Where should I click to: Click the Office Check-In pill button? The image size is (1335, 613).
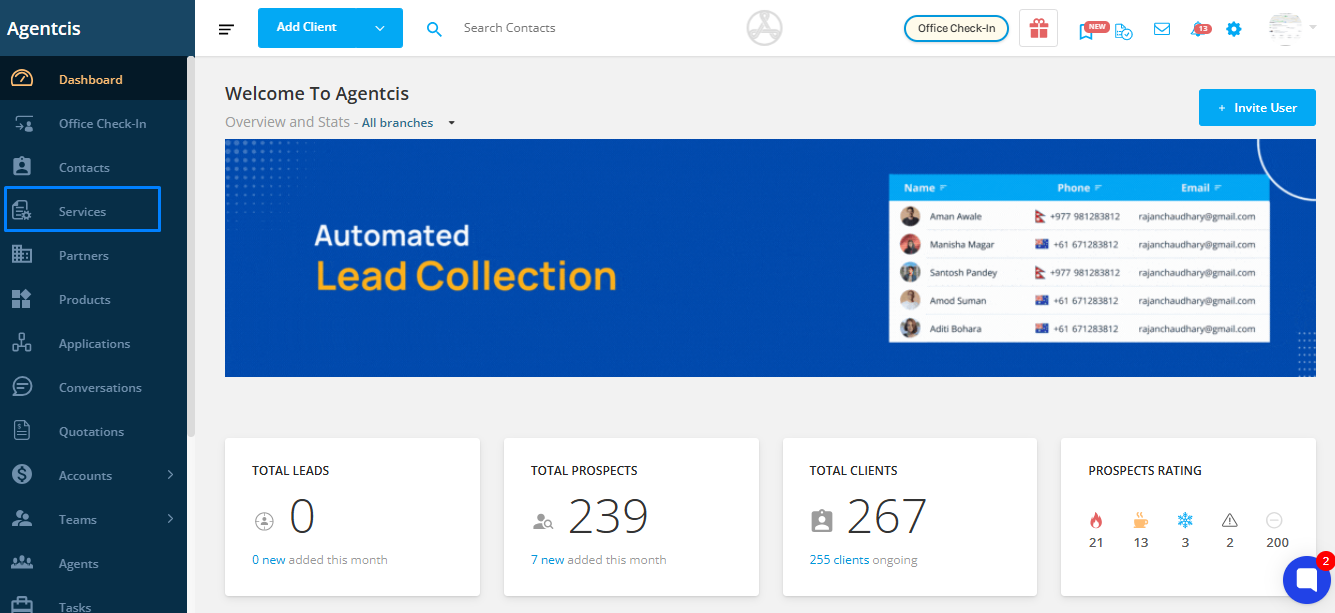[x=956, y=28]
